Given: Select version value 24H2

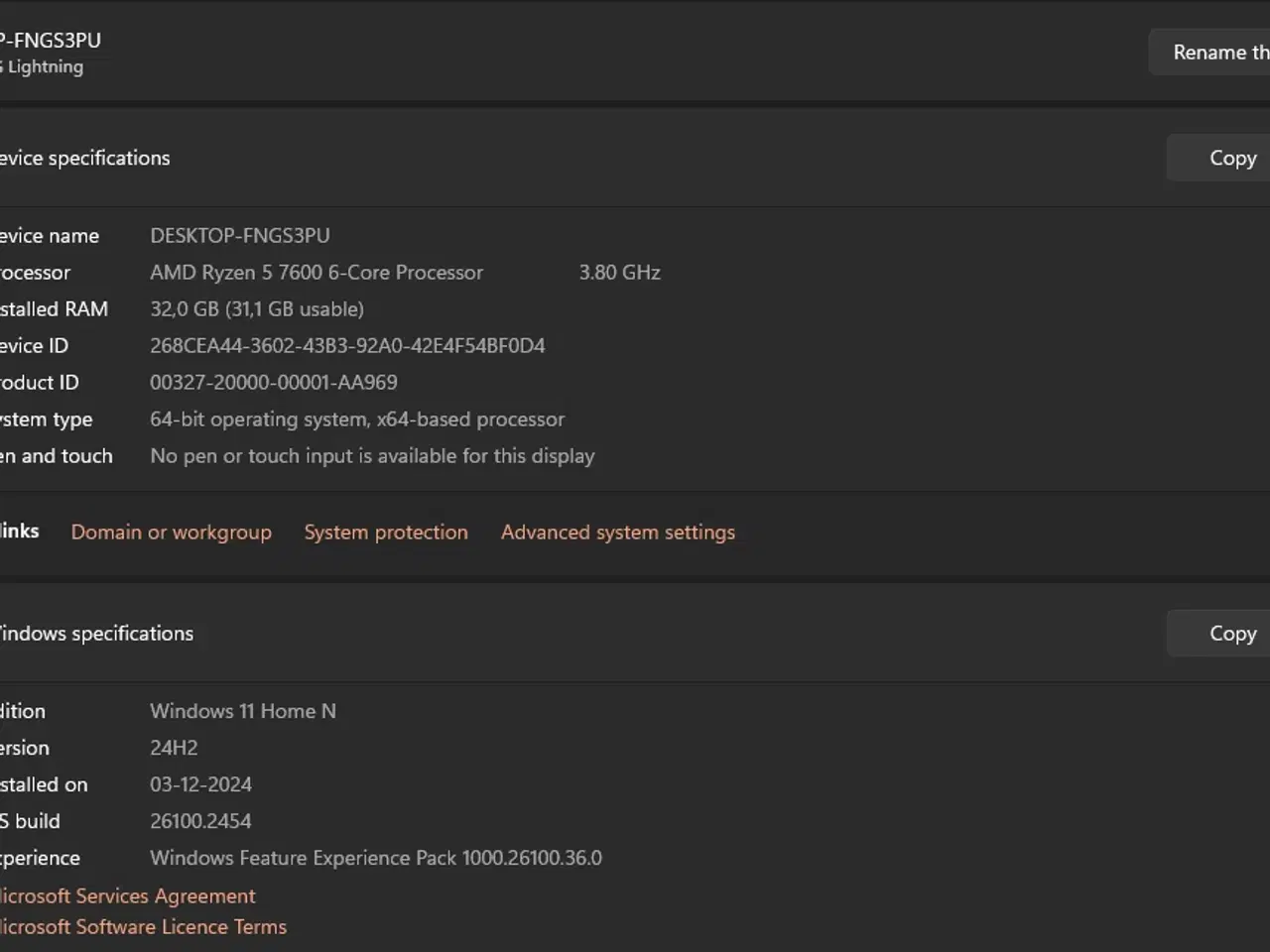Looking at the screenshot, I should pyautogui.click(x=174, y=748).
